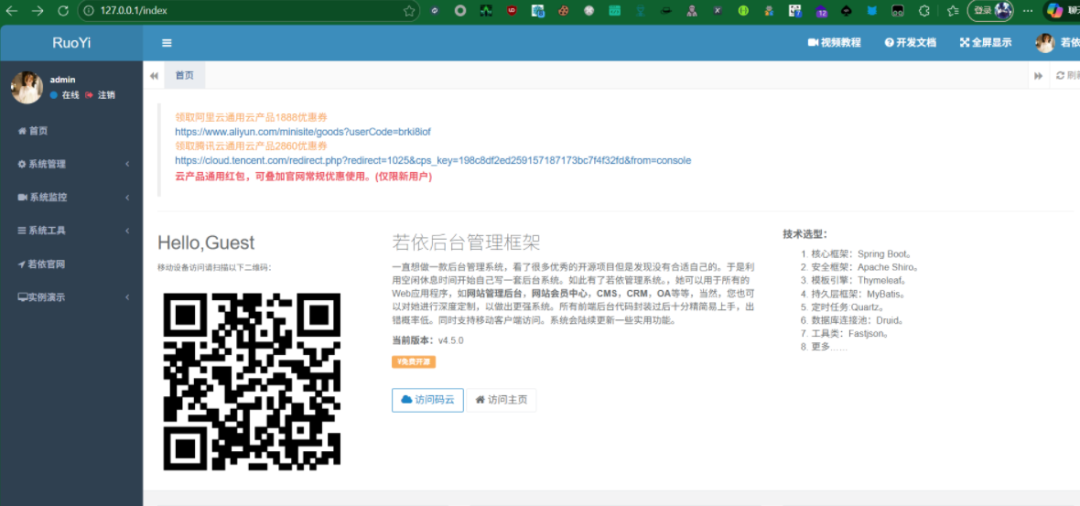Click the site info icon in address bar
Image resolution: width=1080 pixels, height=506 pixels.
tap(89, 11)
